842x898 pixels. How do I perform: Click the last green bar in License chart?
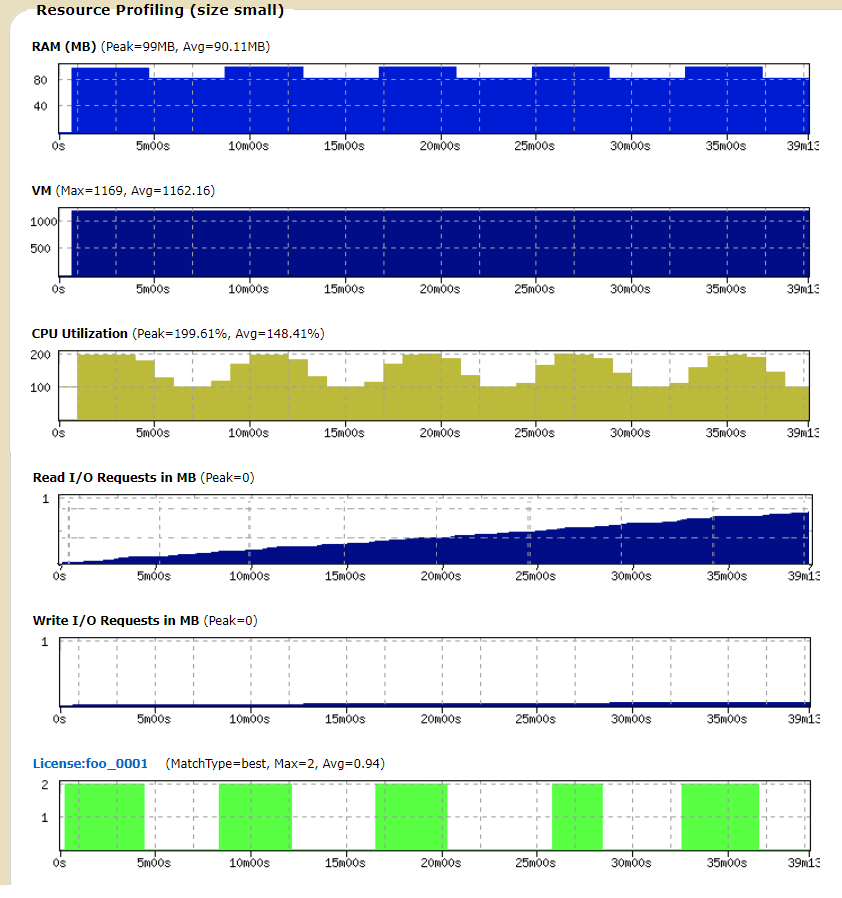pyautogui.click(x=720, y=816)
